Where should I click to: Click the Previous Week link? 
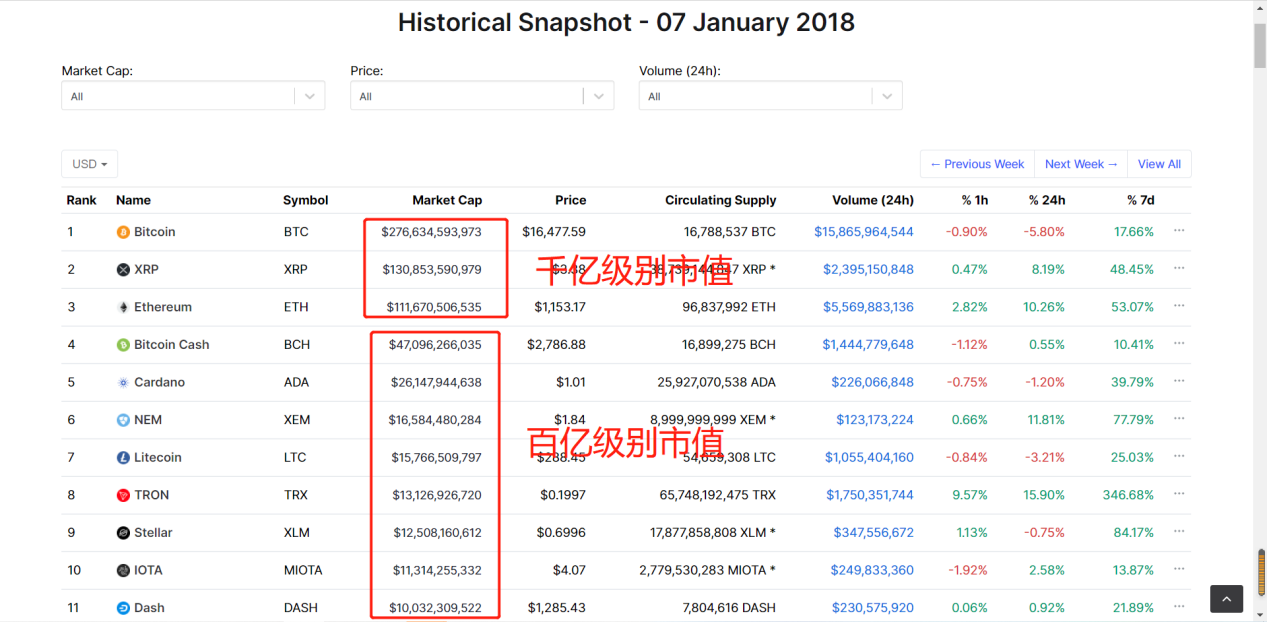tap(976, 163)
